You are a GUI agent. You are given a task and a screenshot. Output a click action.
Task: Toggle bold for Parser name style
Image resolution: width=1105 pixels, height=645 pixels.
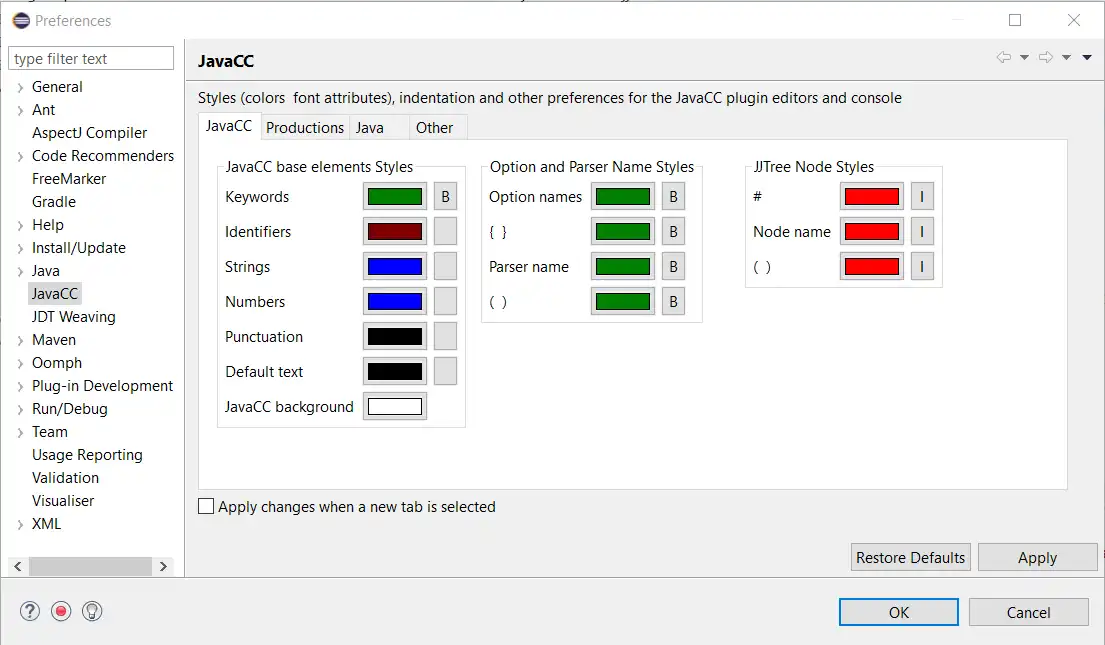click(673, 267)
